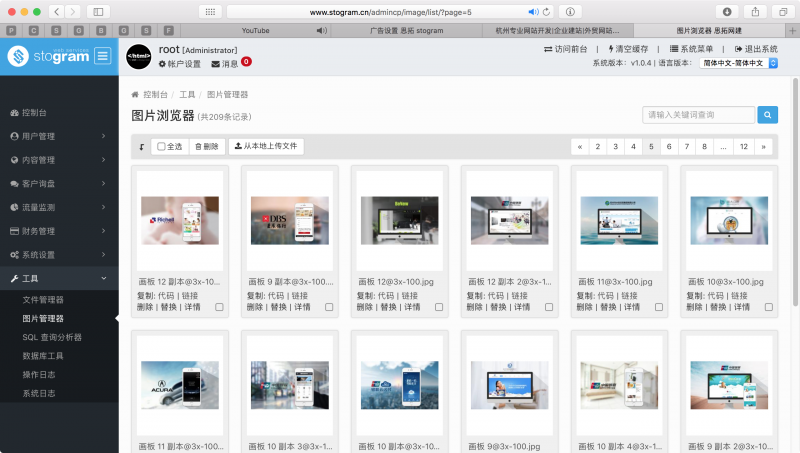Check the 画板 12 副本 2@3x image checkbox
This screenshot has width=800, height=453.
549,307
